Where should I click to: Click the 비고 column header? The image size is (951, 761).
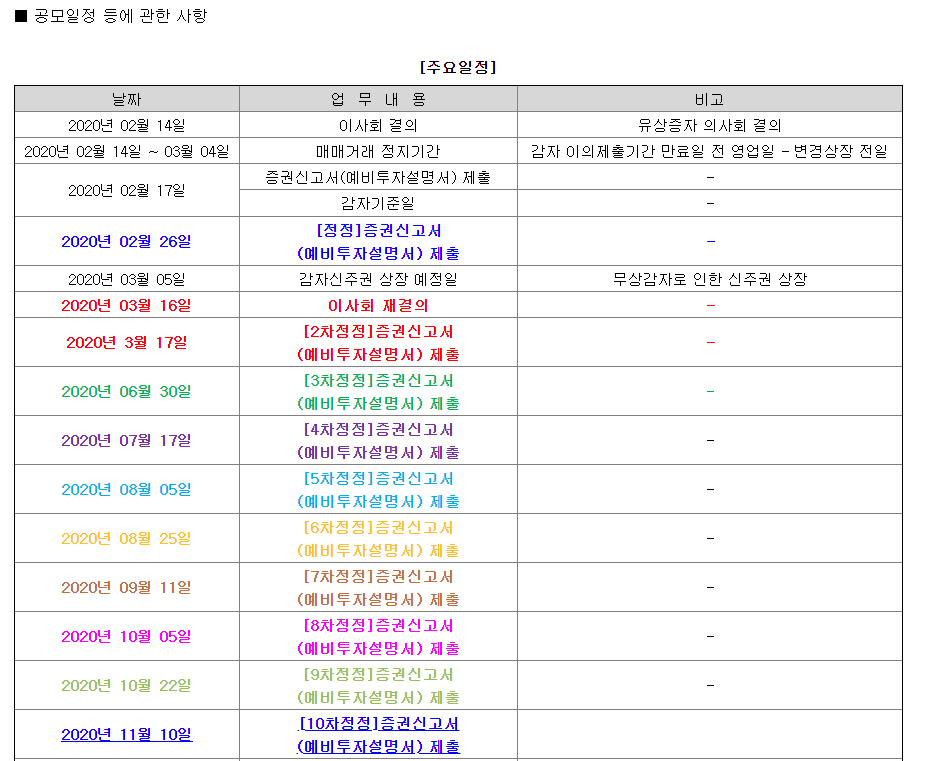coord(709,99)
